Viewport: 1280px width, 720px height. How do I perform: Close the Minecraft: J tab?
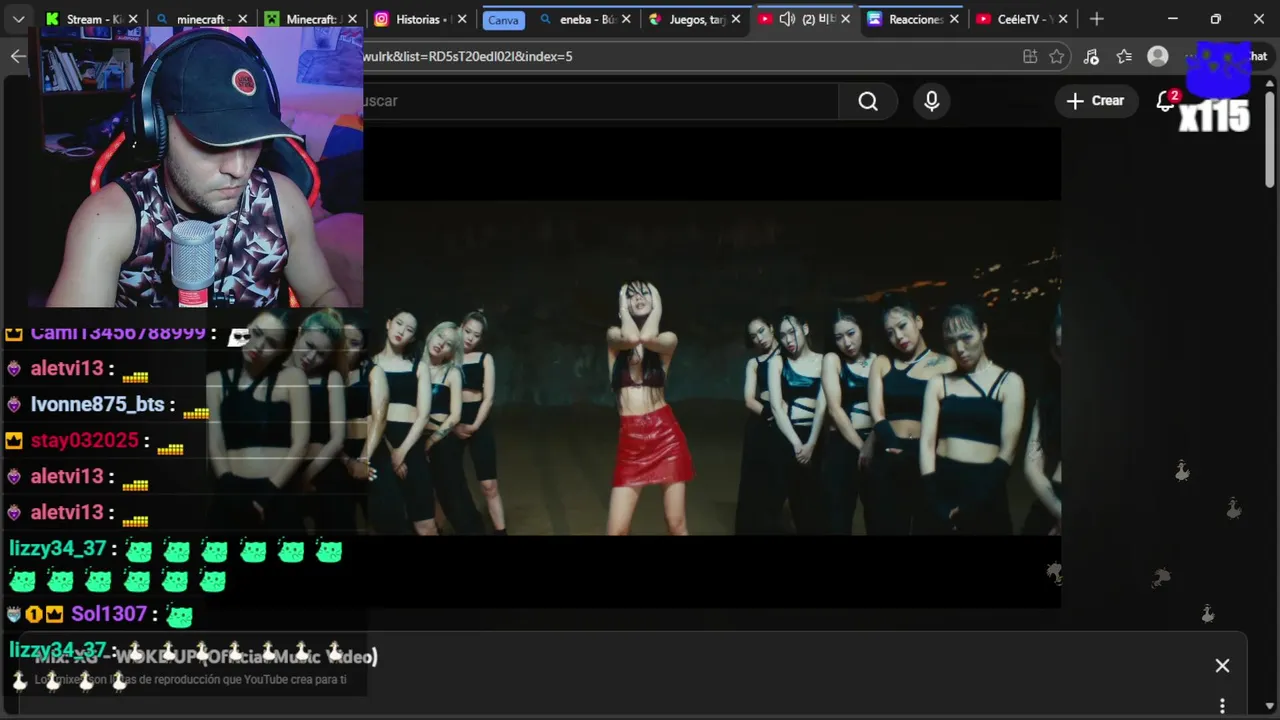tap(352, 19)
